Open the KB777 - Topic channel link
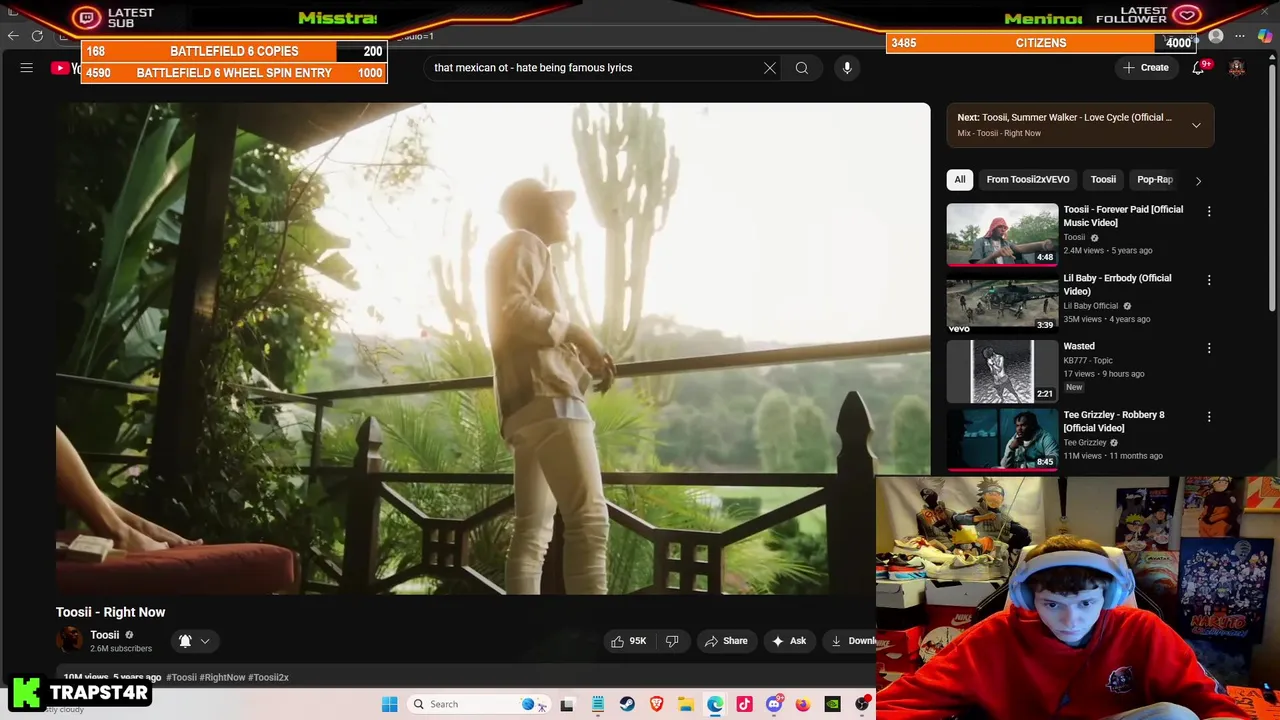The width and height of the screenshot is (1280, 720). (1088, 360)
